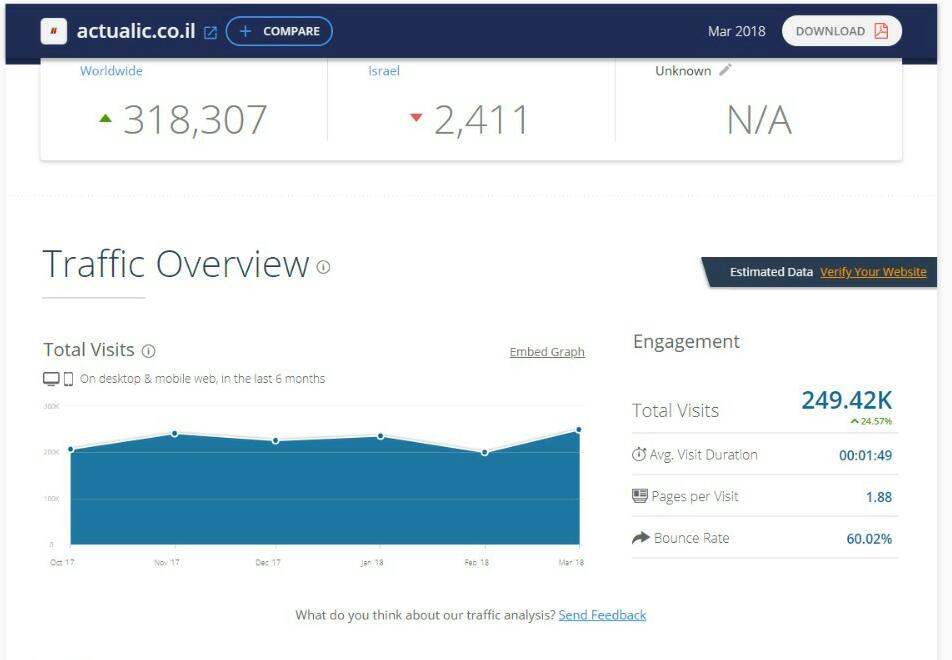
Task: Click the desktop monitor icon under Total Visits
Action: tap(51, 379)
